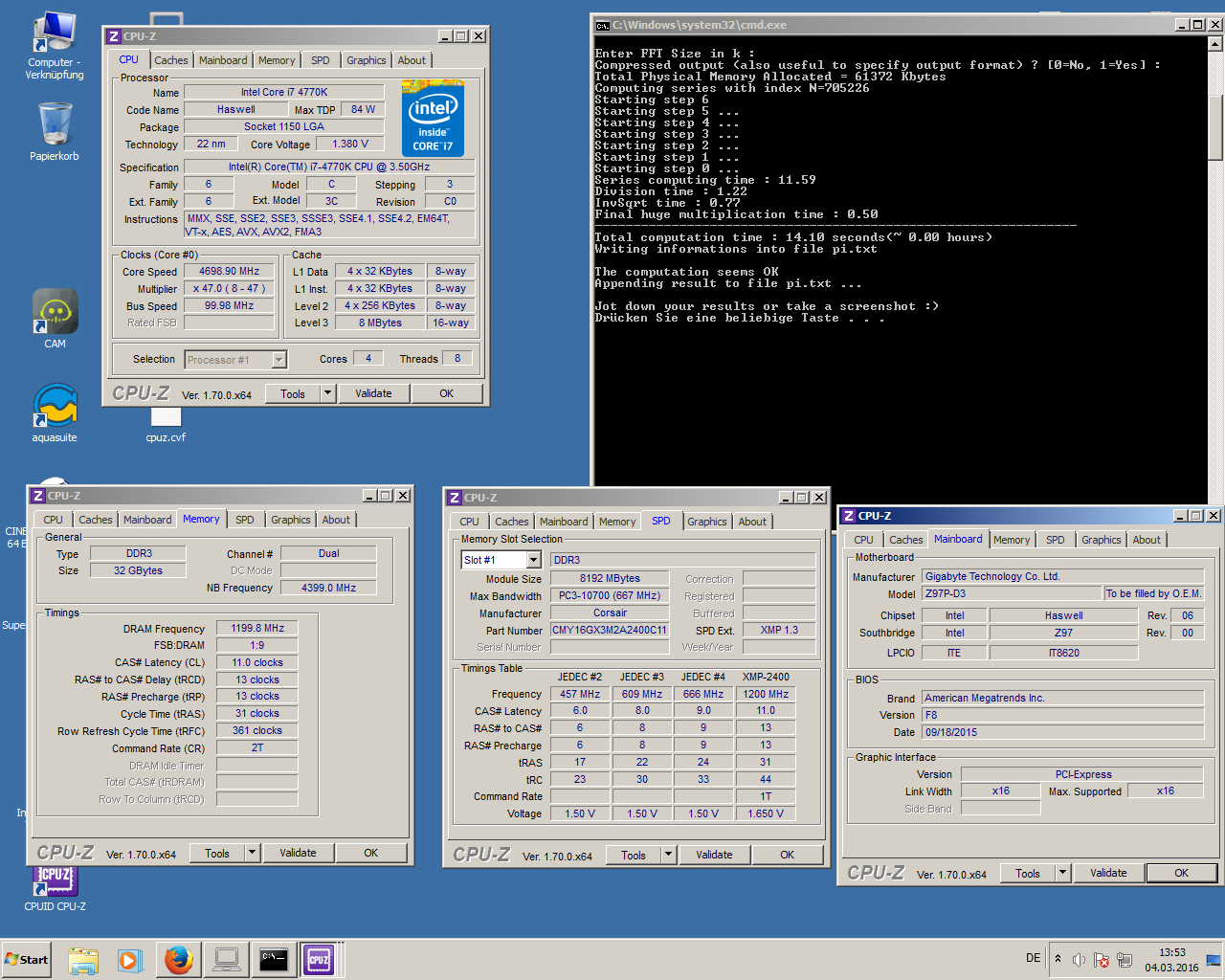Screen dimensions: 1225x980
Task: Click the Module Size value 8192 MBytes
Action: tap(610, 578)
